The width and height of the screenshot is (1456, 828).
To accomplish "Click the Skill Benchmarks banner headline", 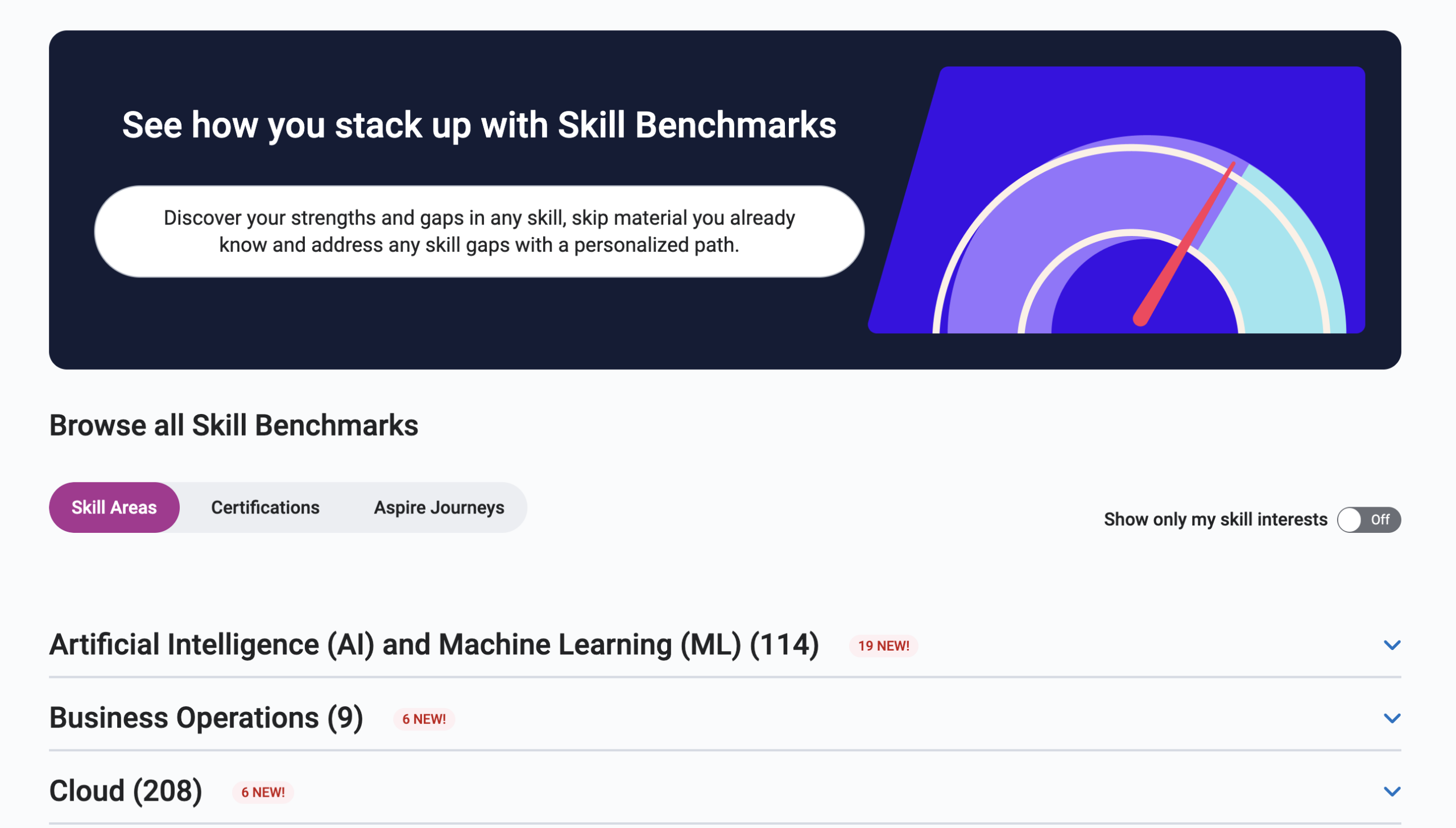I will (x=479, y=125).
